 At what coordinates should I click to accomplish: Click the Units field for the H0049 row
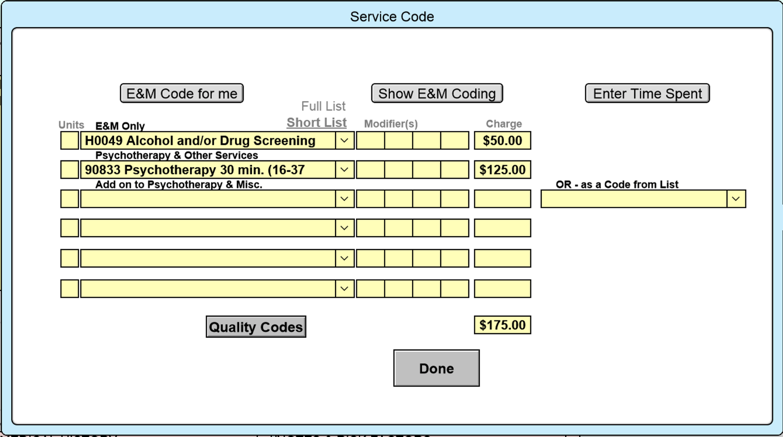[x=69, y=141]
